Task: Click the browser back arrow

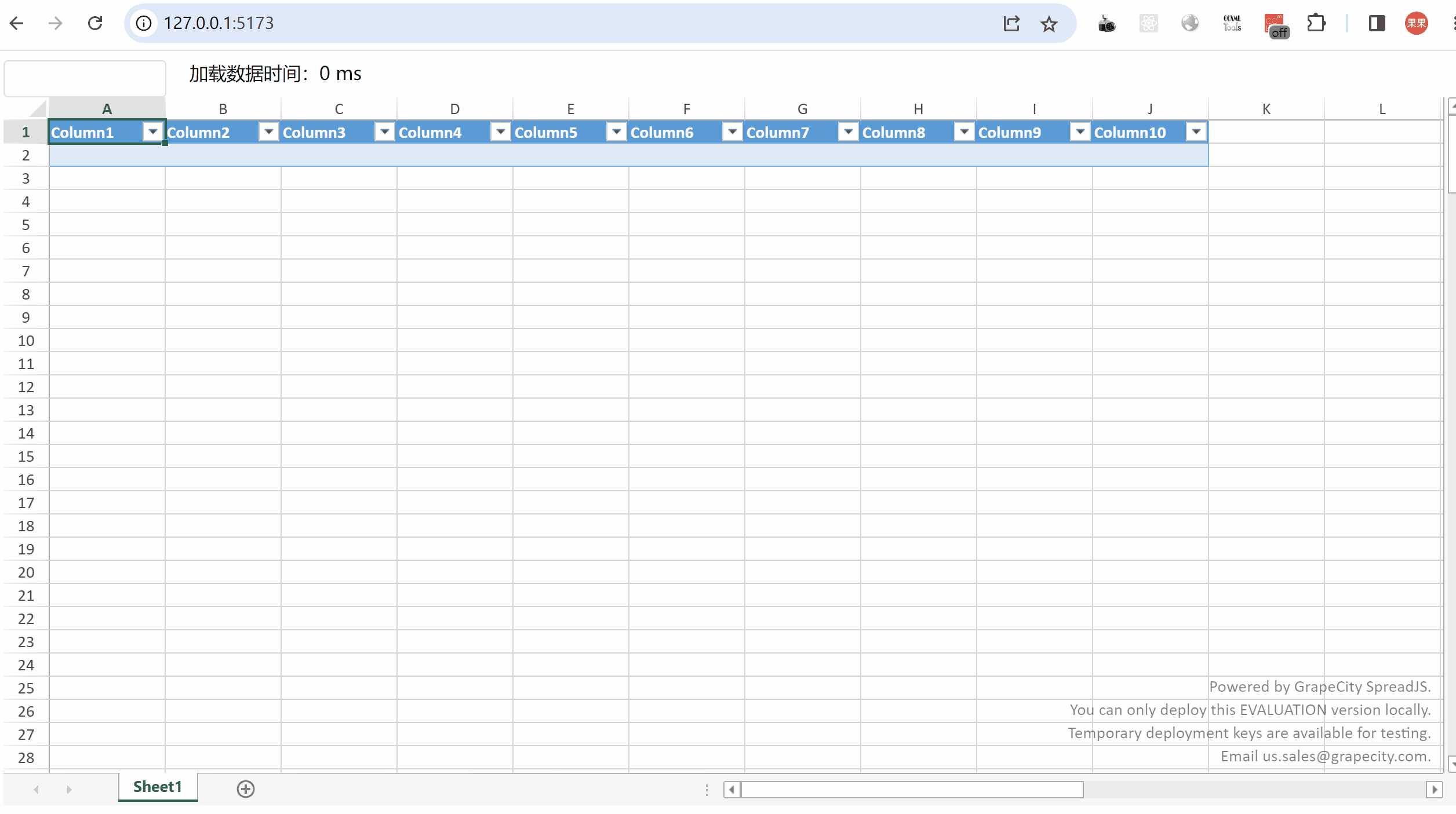Action: pyautogui.click(x=17, y=23)
